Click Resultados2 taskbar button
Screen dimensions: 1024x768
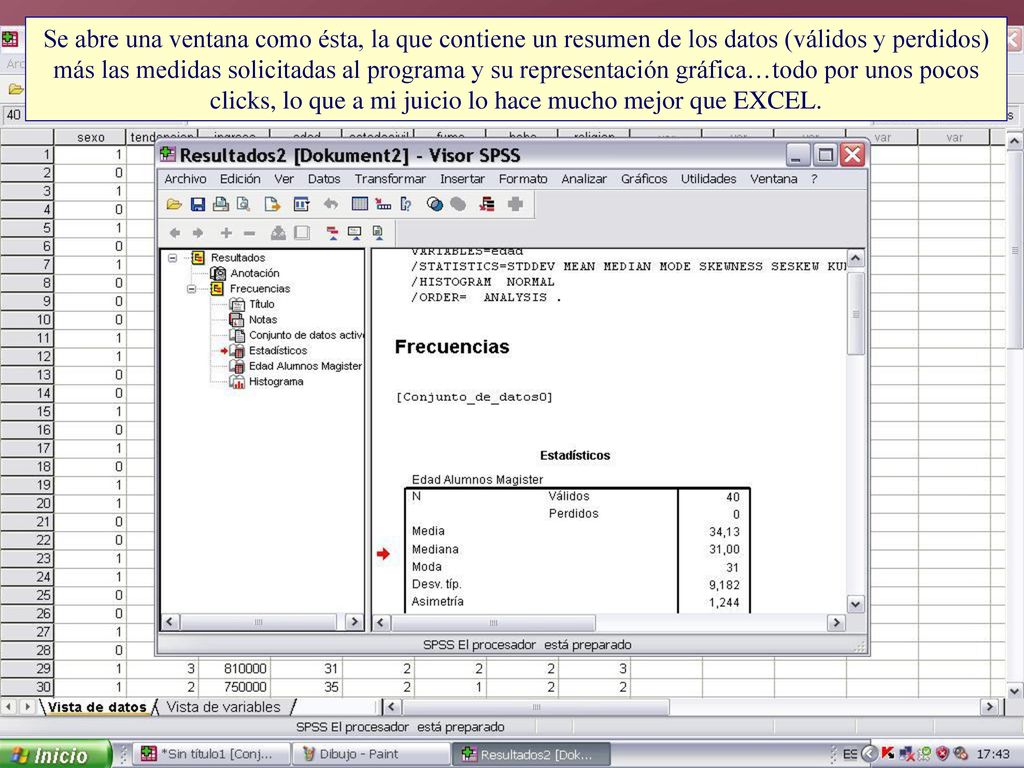pyautogui.click(x=530, y=754)
